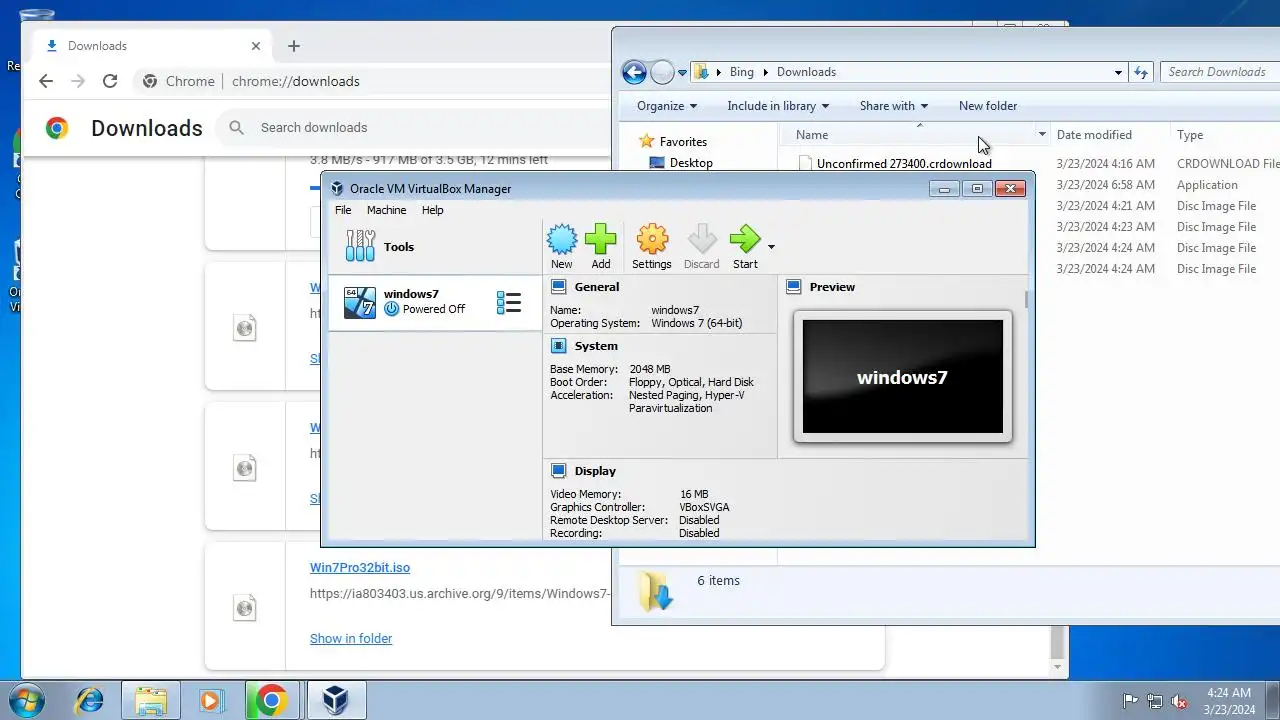This screenshot has height=720, width=1280.
Task: Open a new Chrome tab
Action: tap(294, 46)
